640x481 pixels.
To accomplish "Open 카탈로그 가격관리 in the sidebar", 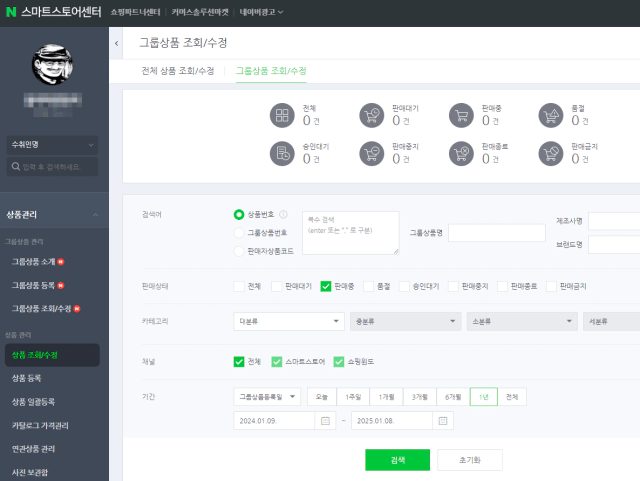I will point(40,425).
